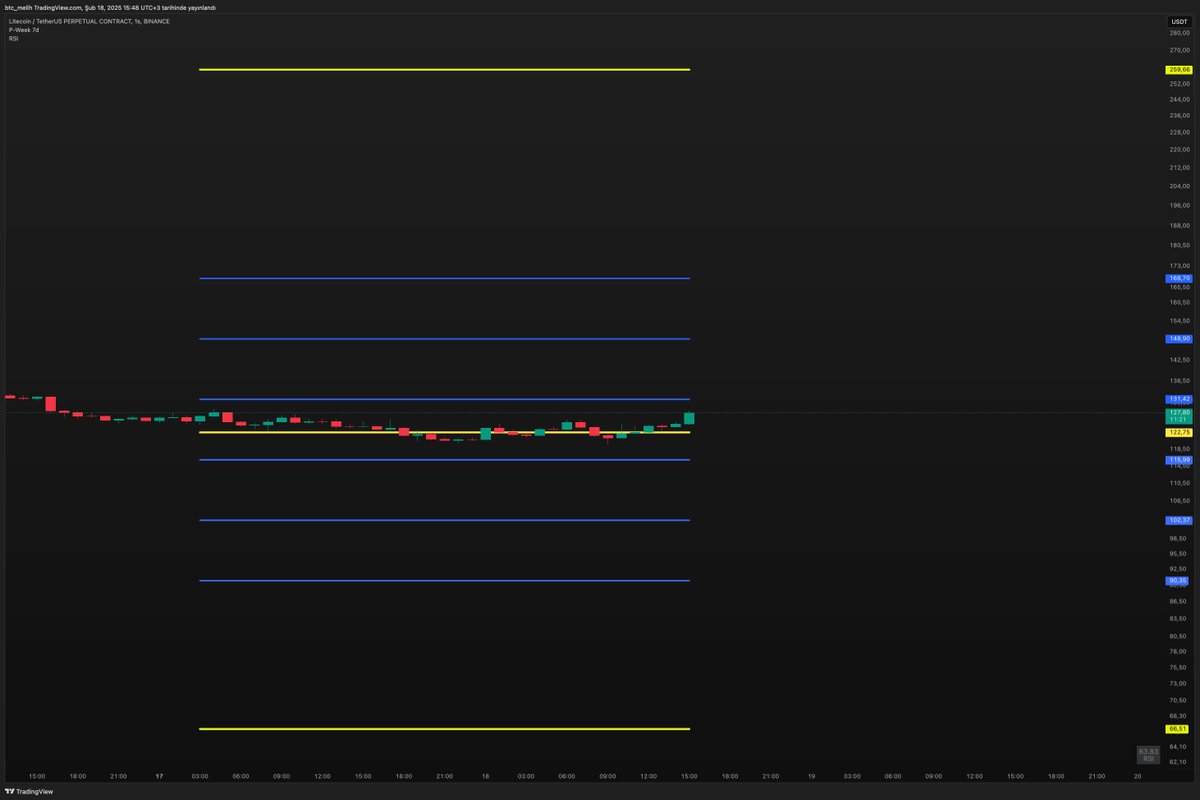Click the RSI indicator label in the legend

tap(12, 38)
